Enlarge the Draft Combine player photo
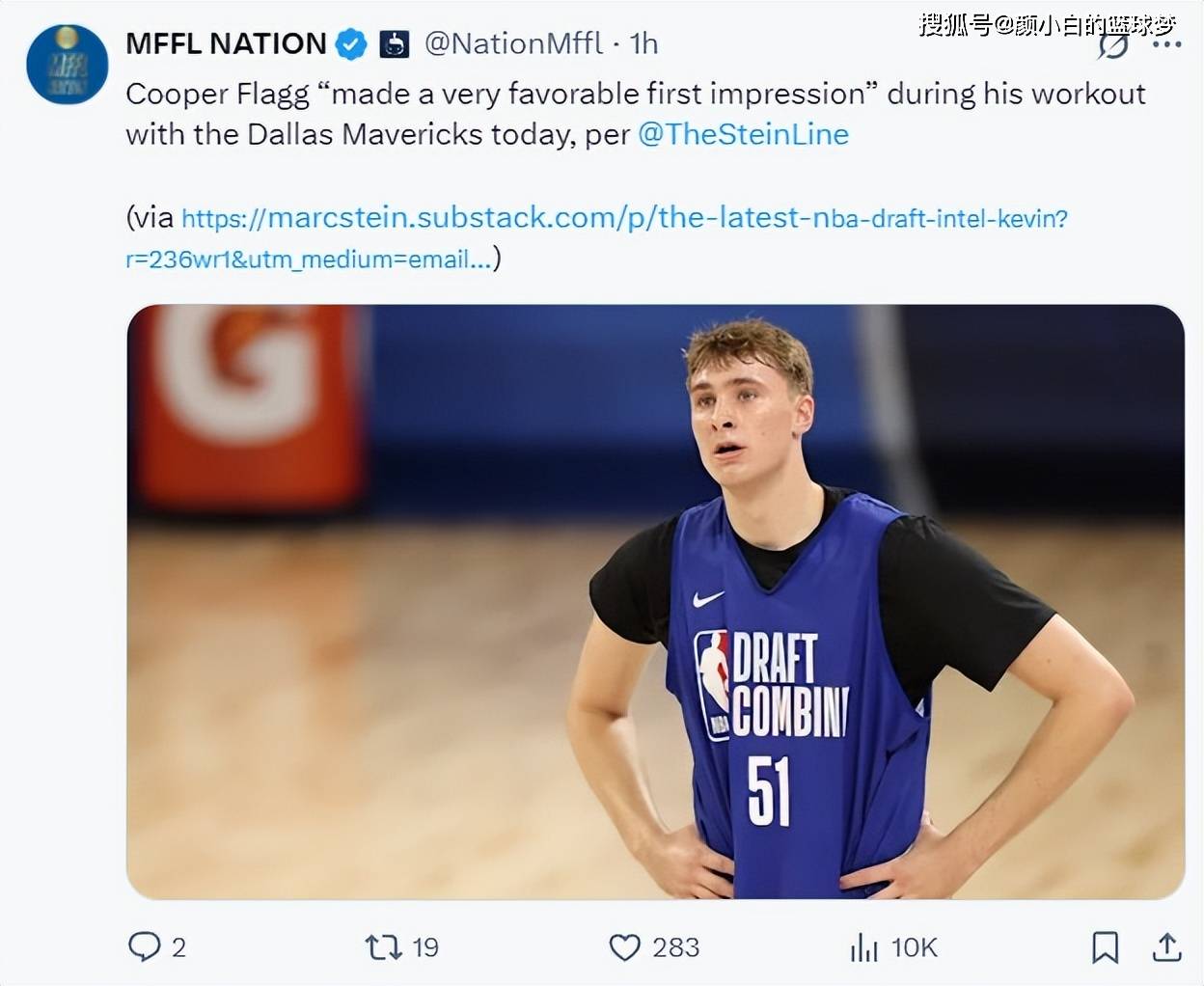This screenshot has height=986, width=1204. [x=655, y=601]
